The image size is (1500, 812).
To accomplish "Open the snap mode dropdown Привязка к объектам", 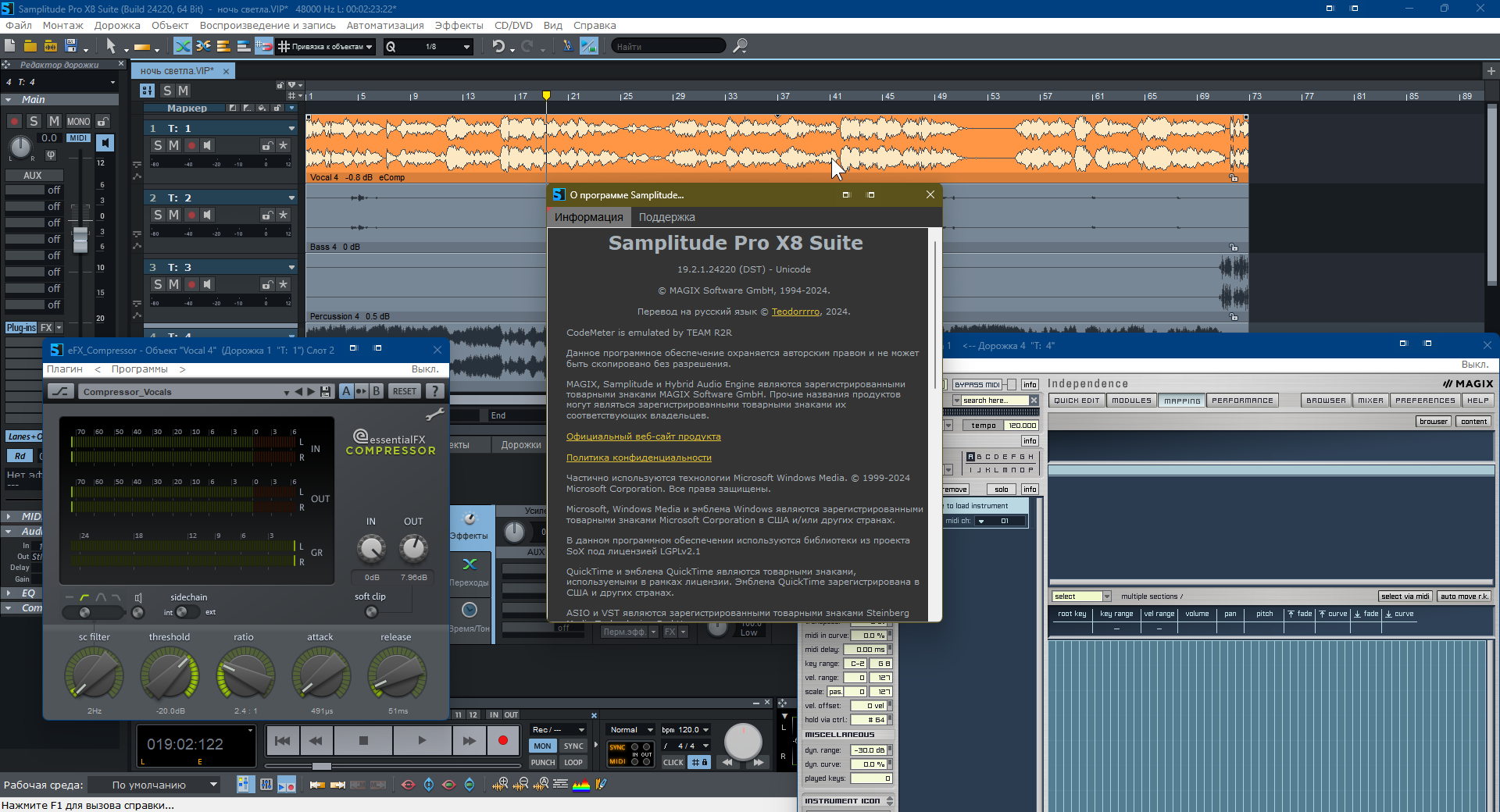I will [x=327, y=46].
